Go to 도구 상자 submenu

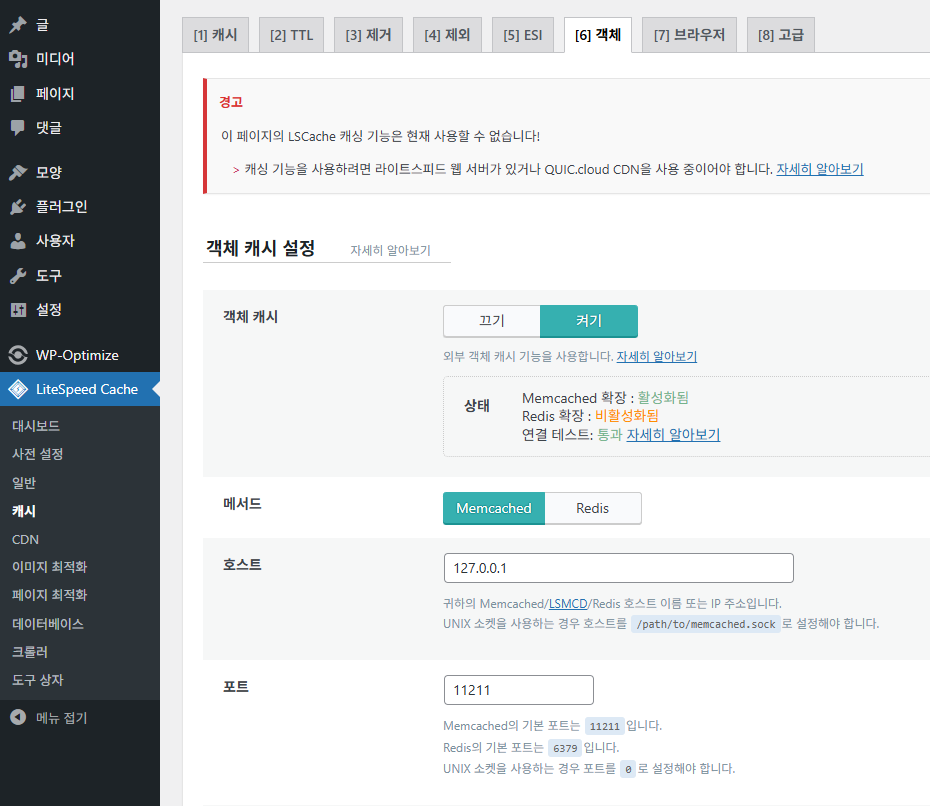[x=37, y=680]
